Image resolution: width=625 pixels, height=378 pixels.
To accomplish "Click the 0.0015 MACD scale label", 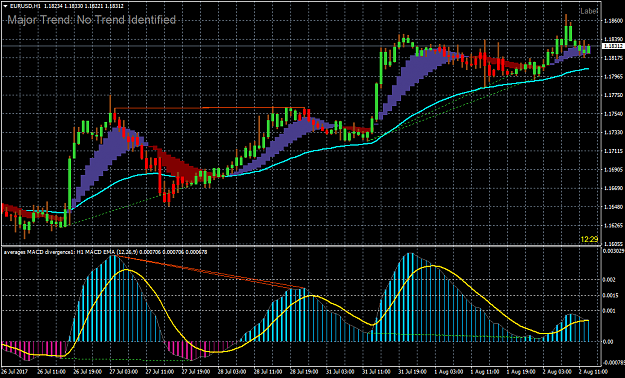I will [611, 295].
